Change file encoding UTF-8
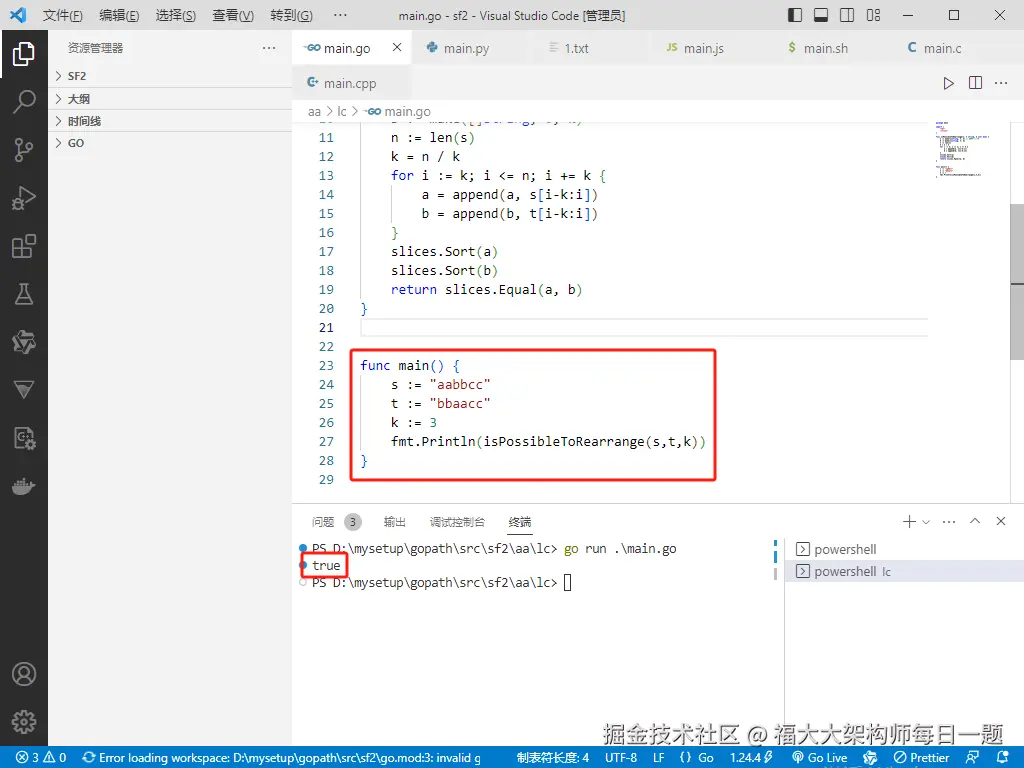The height and width of the screenshot is (768, 1024). 620,758
